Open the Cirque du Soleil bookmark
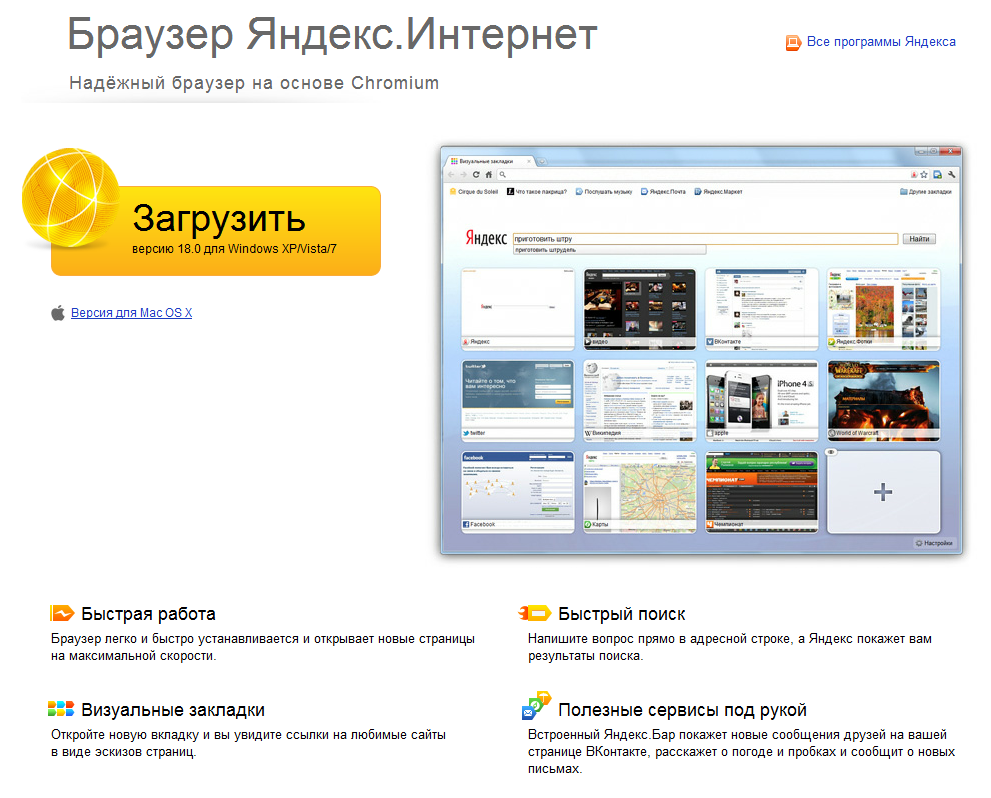991x798 pixels. click(x=473, y=191)
